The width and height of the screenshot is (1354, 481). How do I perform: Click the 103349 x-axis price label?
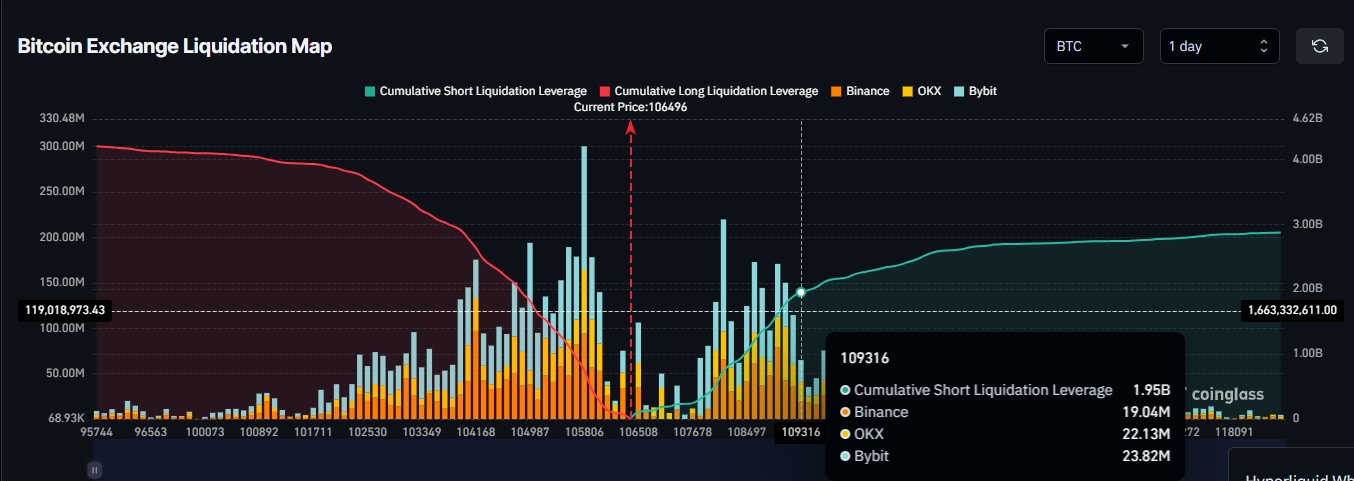[421, 432]
